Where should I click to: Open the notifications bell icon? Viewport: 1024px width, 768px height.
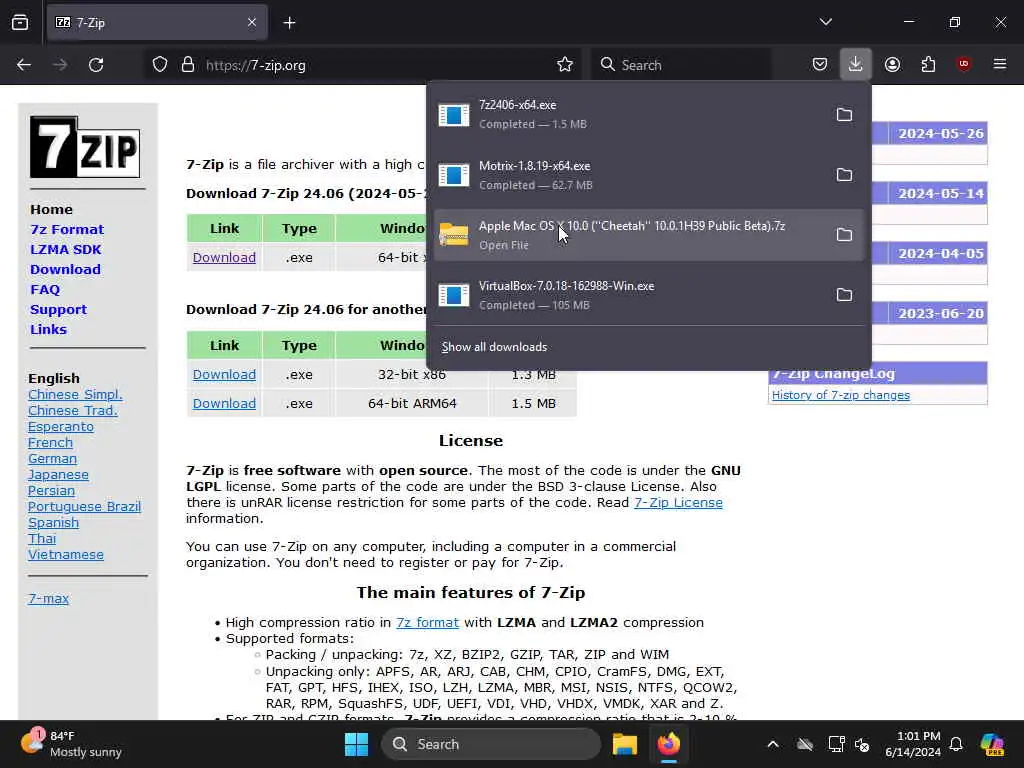point(956,744)
